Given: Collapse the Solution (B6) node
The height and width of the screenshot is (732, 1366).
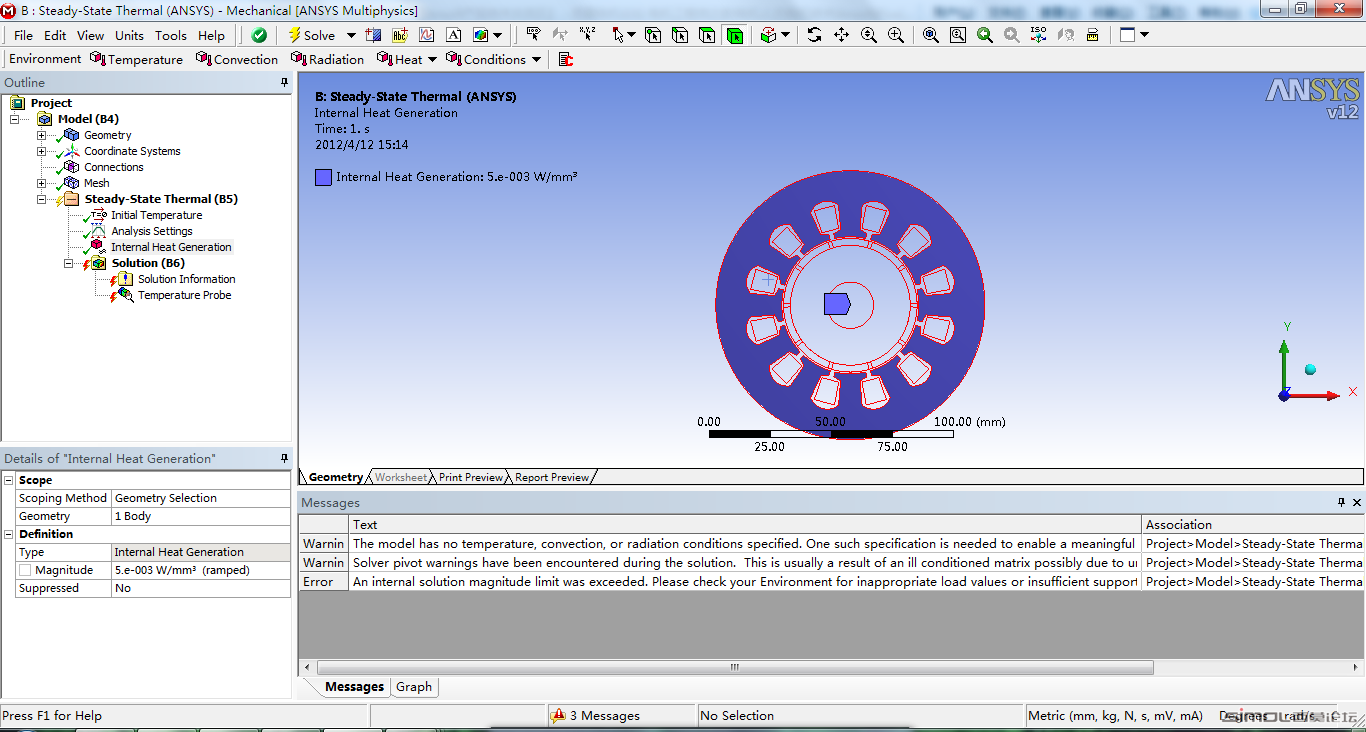Looking at the screenshot, I should 69,263.
